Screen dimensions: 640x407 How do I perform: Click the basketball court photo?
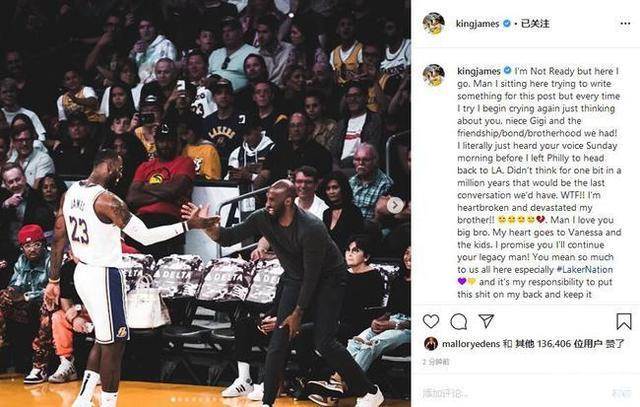(x=205, y=203)
